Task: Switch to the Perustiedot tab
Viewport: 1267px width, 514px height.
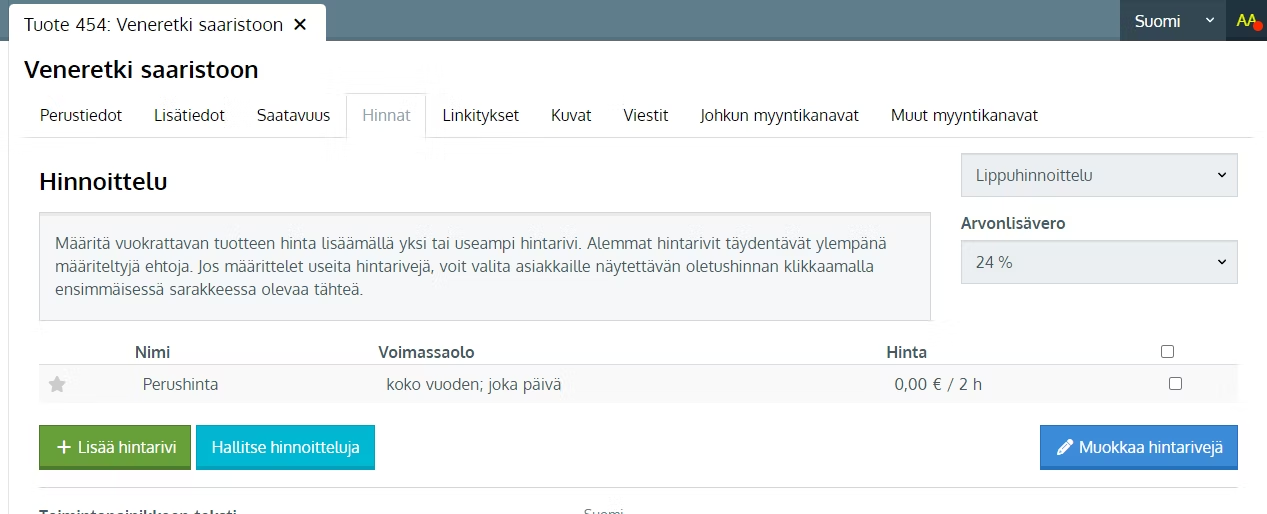Action: [81, 115]
